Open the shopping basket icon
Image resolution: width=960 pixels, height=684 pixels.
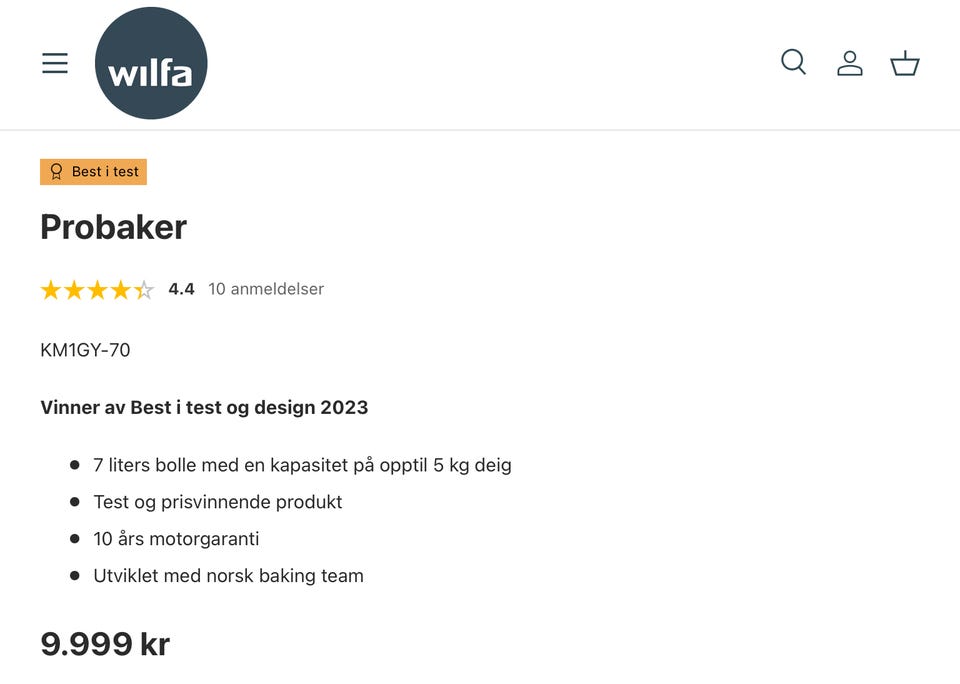coord(905,63)
